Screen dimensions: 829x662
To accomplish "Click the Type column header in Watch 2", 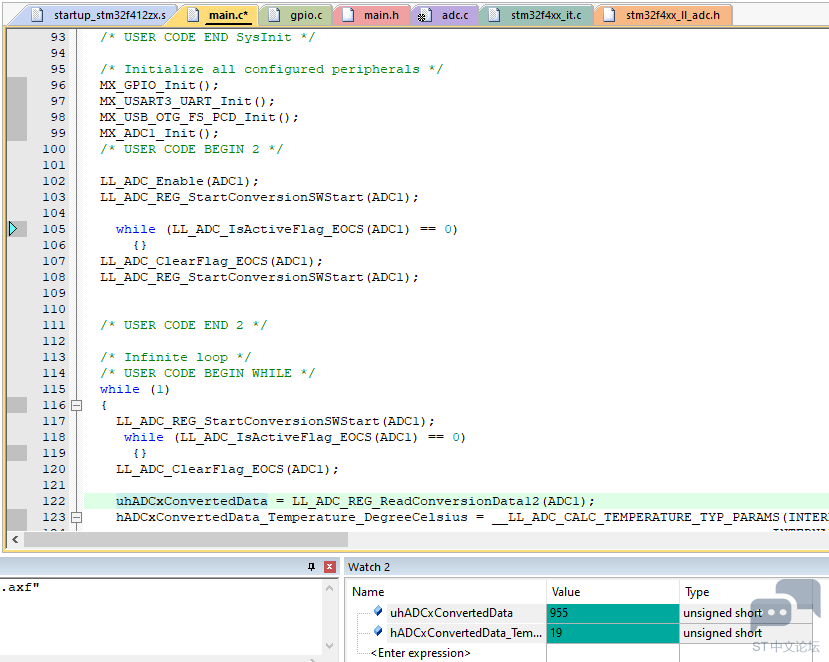I will (697, 592).
